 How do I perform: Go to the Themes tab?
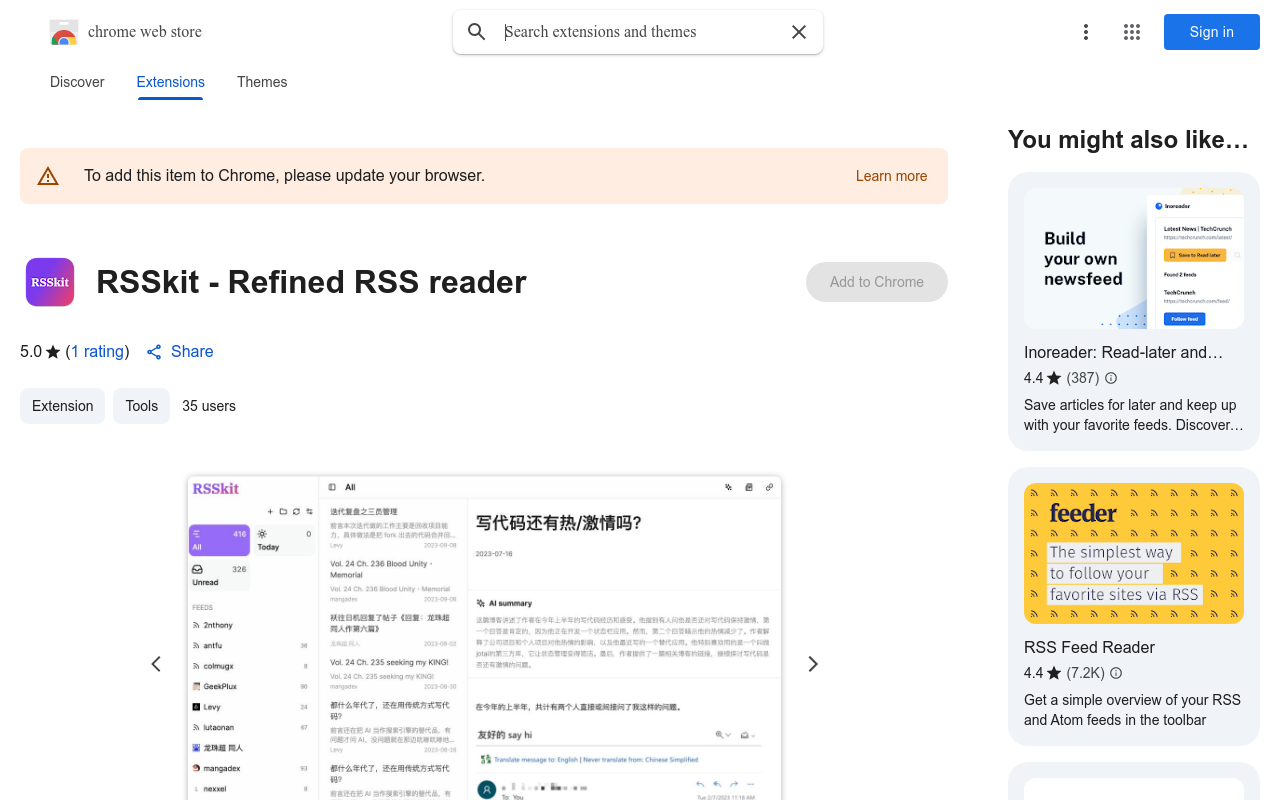(x=262, y=82)
